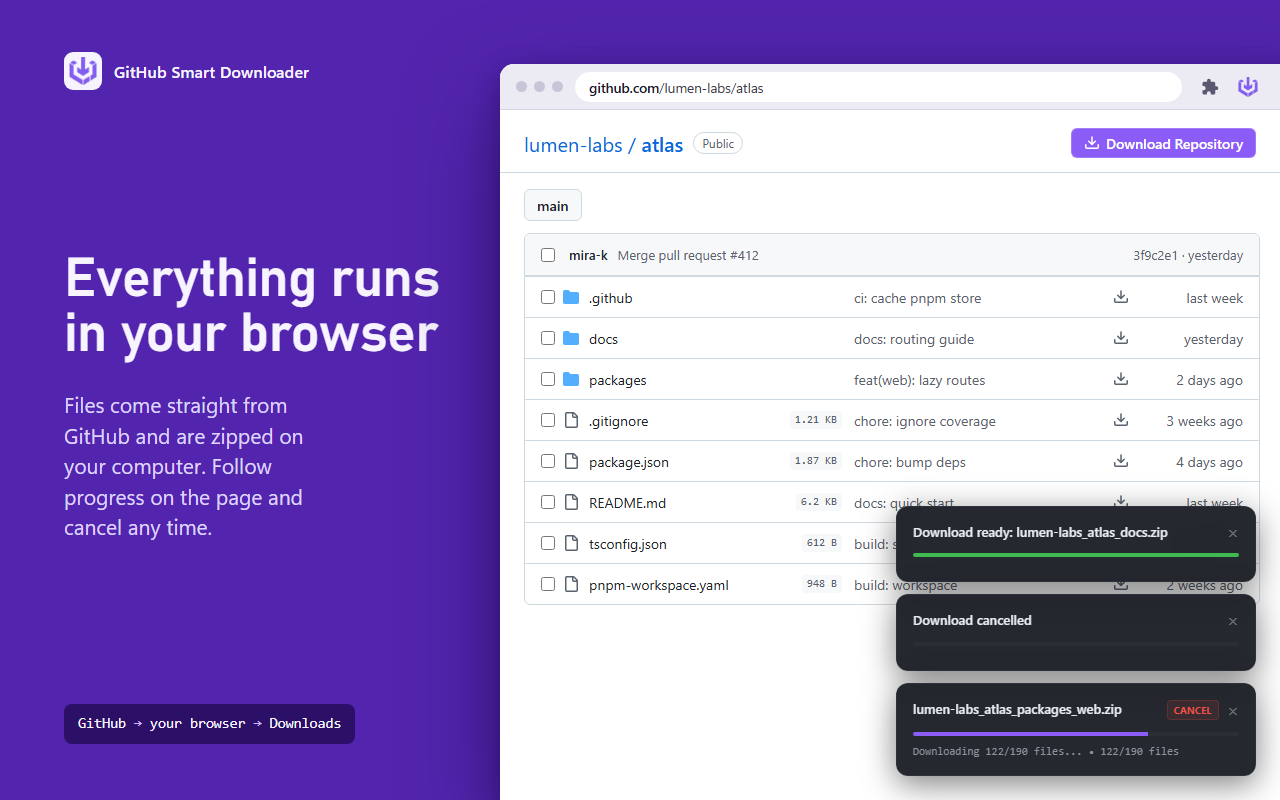Screen dimensions: 1280x800
Task: Check the docs folder checkbox
Action: tap(548, 338)
